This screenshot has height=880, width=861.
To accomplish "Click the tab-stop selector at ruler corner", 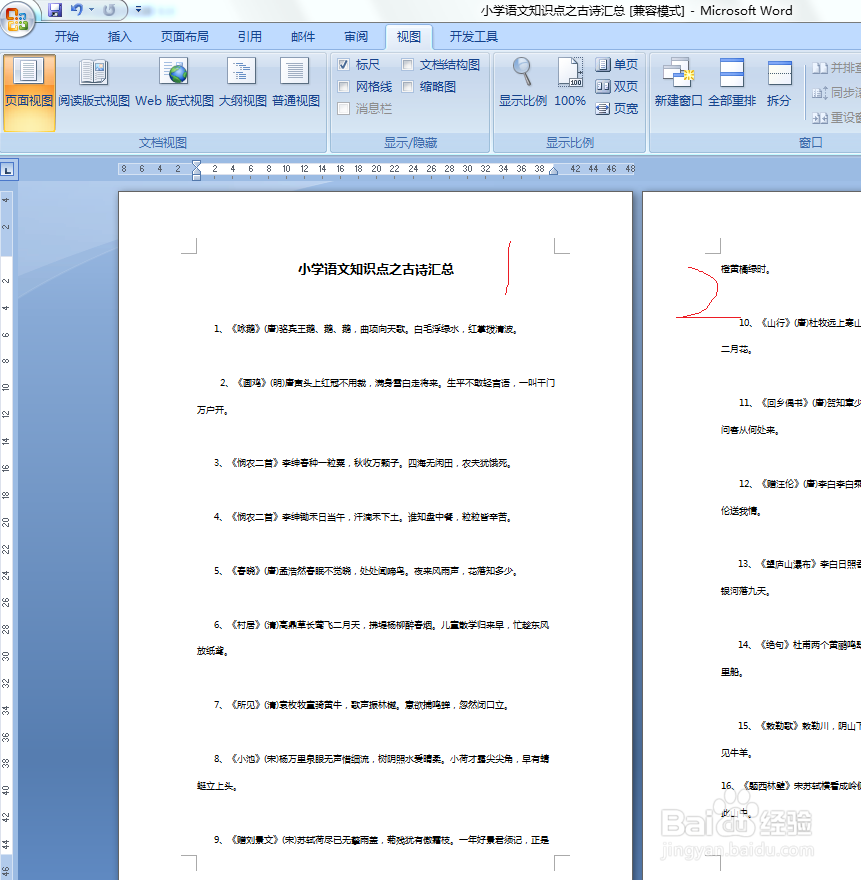I will pos(8,169).
